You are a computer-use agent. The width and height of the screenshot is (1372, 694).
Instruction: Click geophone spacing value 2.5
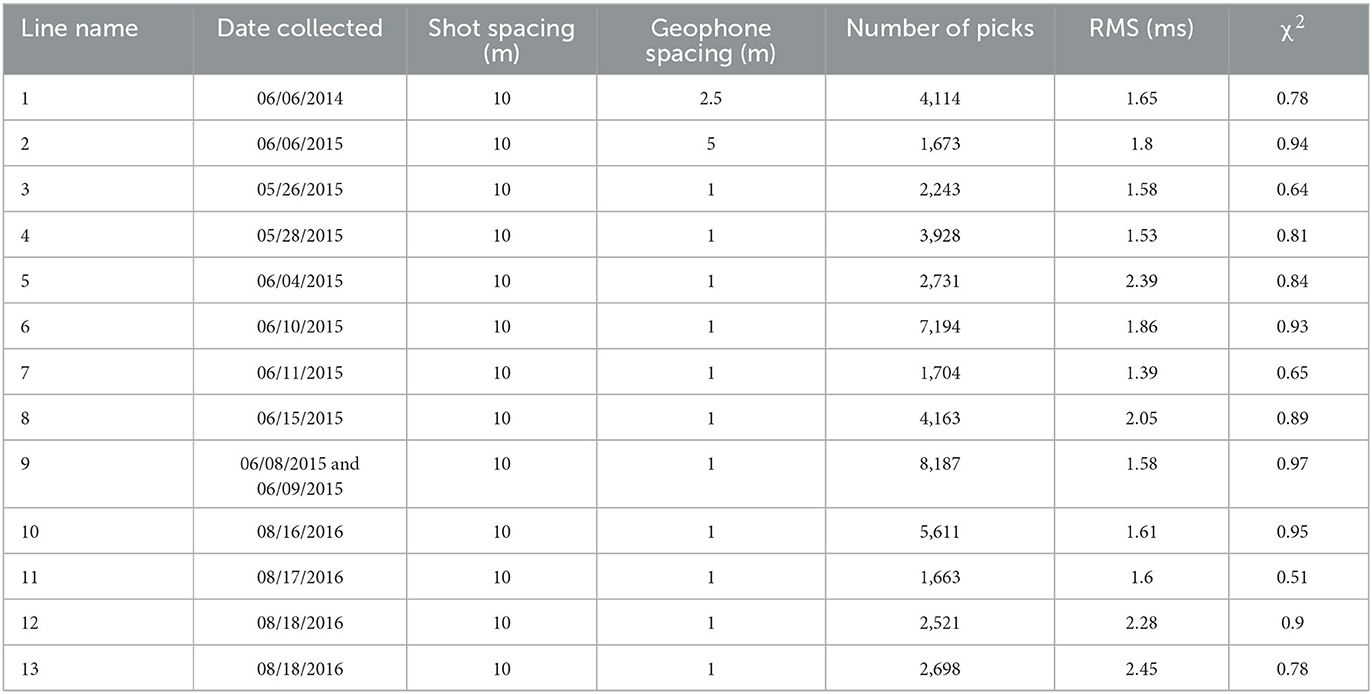pyautogui.click(x=711, y=98)
